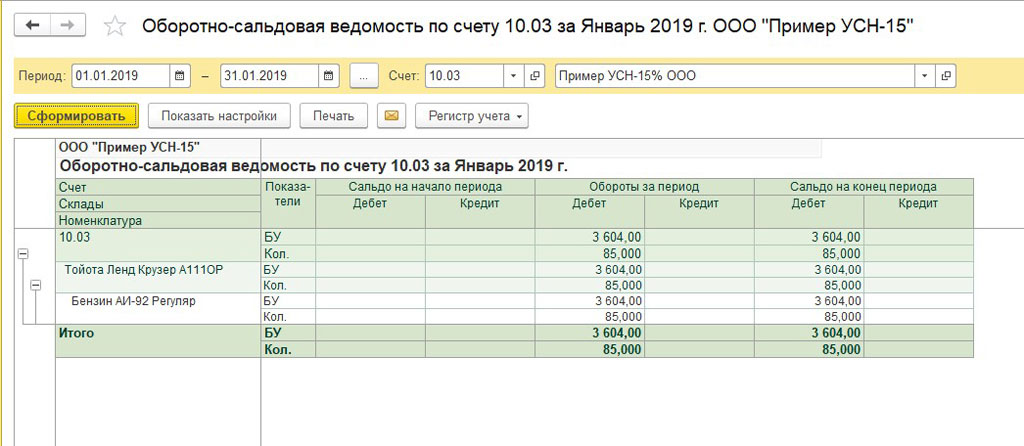
Task: Expand the account Счет dropdown list
Action: coord(513,76)
